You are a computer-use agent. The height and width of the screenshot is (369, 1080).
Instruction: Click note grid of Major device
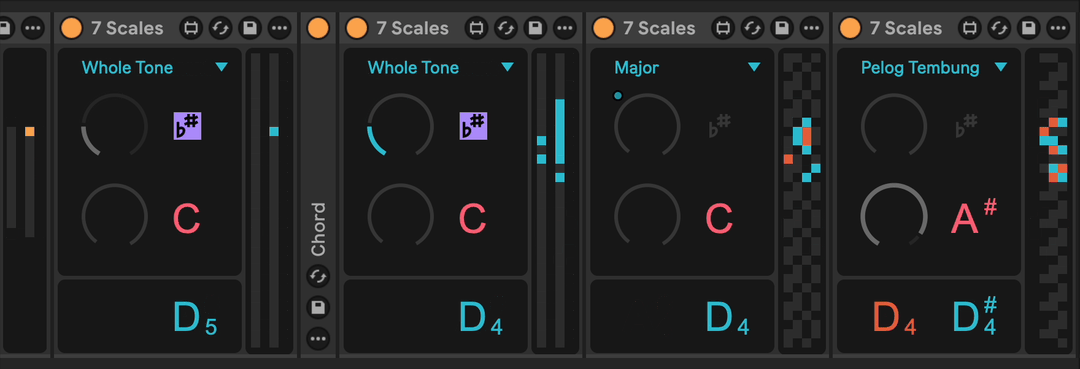[802, 201]
